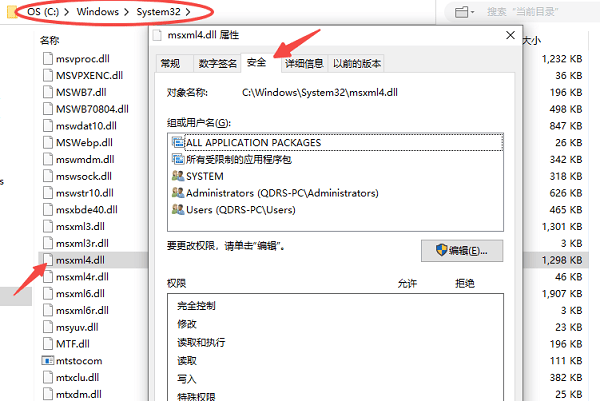Viewport: 600px width, 401px height.
Task: Click System32 in the address bar path
Action: tap(158, 12)
